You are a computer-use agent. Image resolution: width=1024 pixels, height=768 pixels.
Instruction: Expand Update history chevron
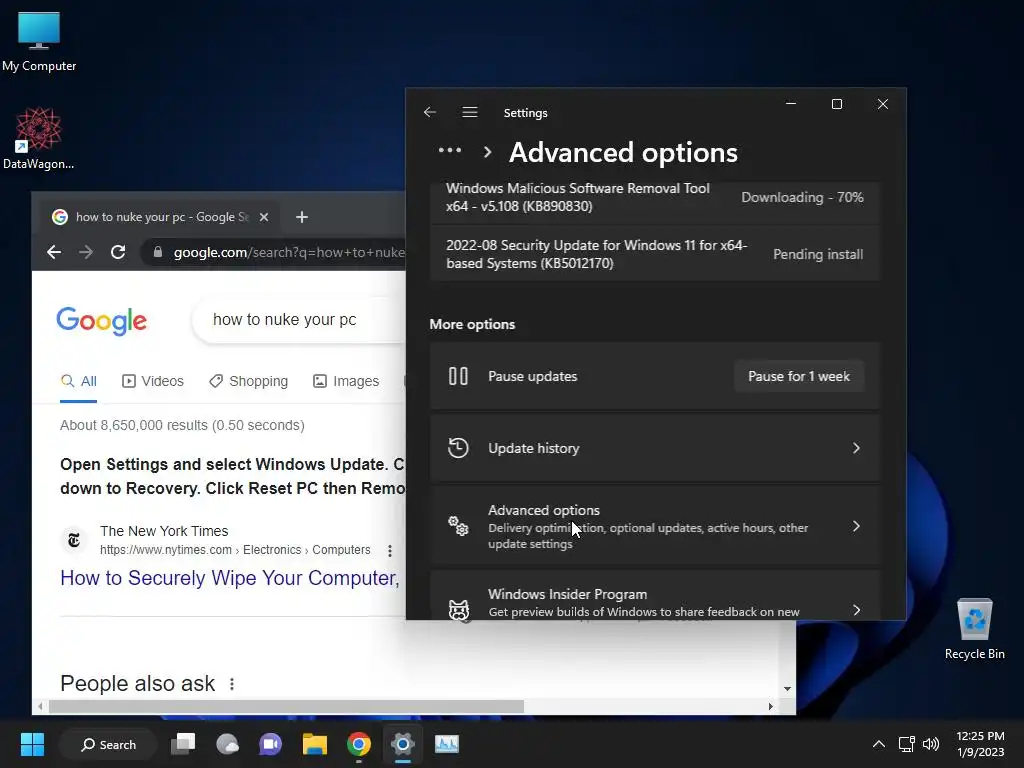pyautogui.click(x=856, y=448)
